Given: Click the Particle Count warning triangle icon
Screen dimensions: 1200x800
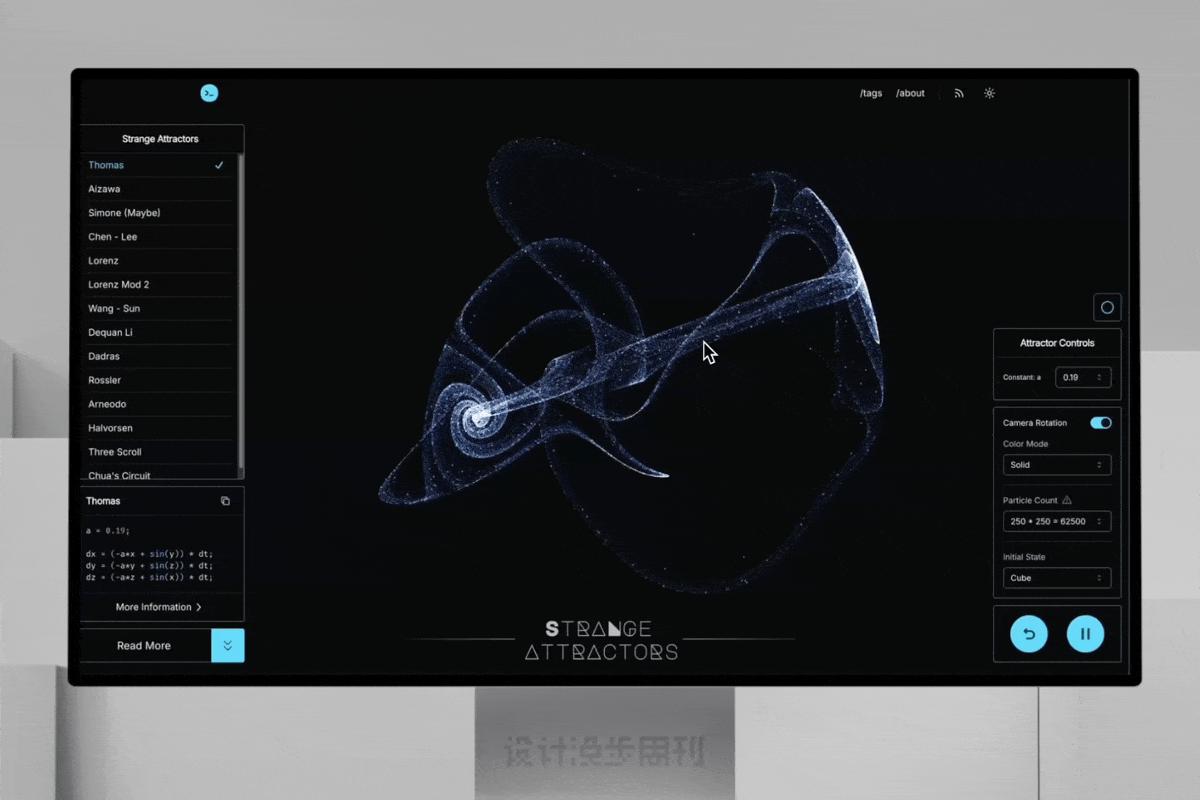Looking at the screenshot, I should pos(1067,500).
